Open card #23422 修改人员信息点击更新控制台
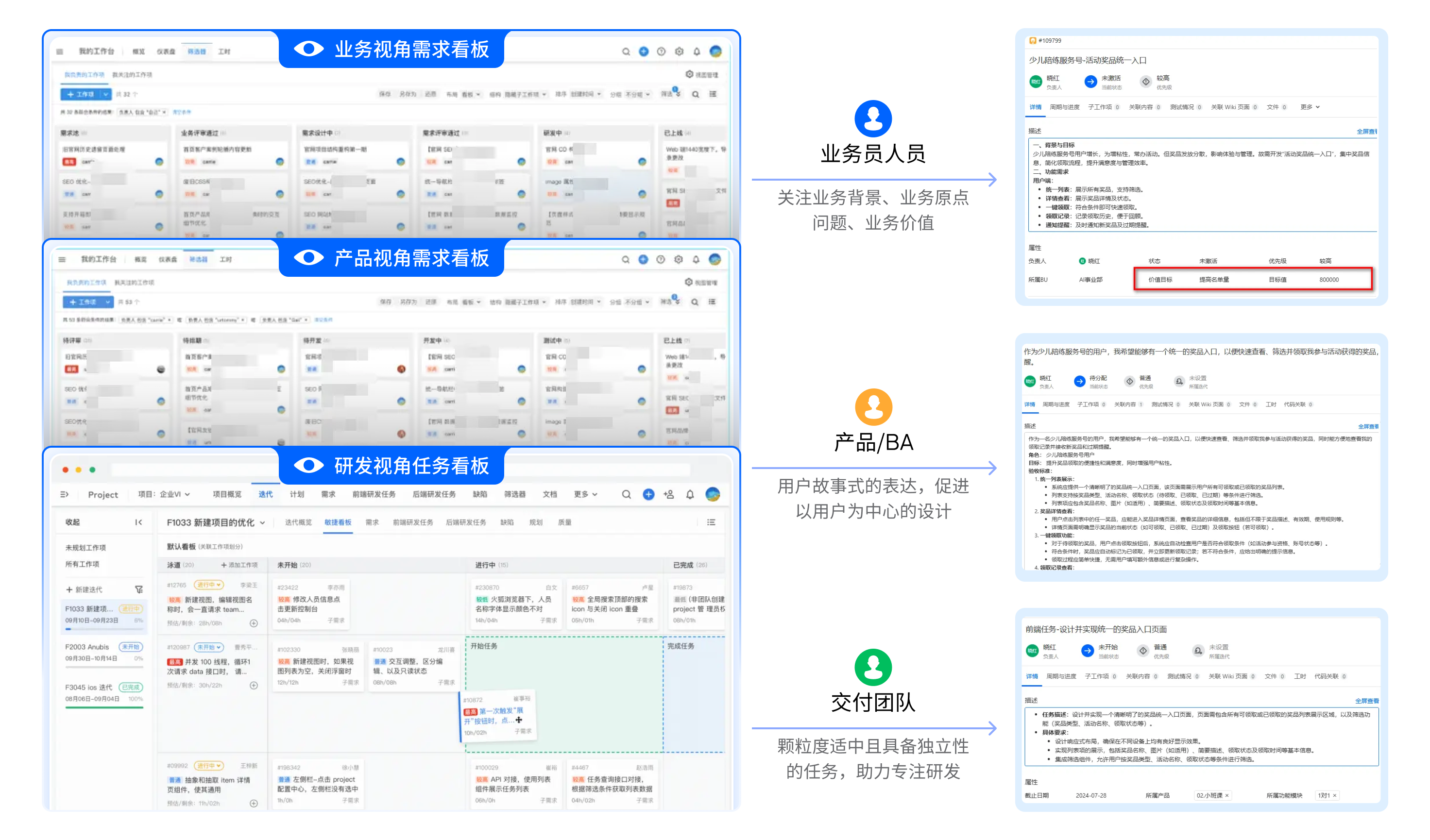This screenshot has width=1430, height=840. tap(311, 604)
